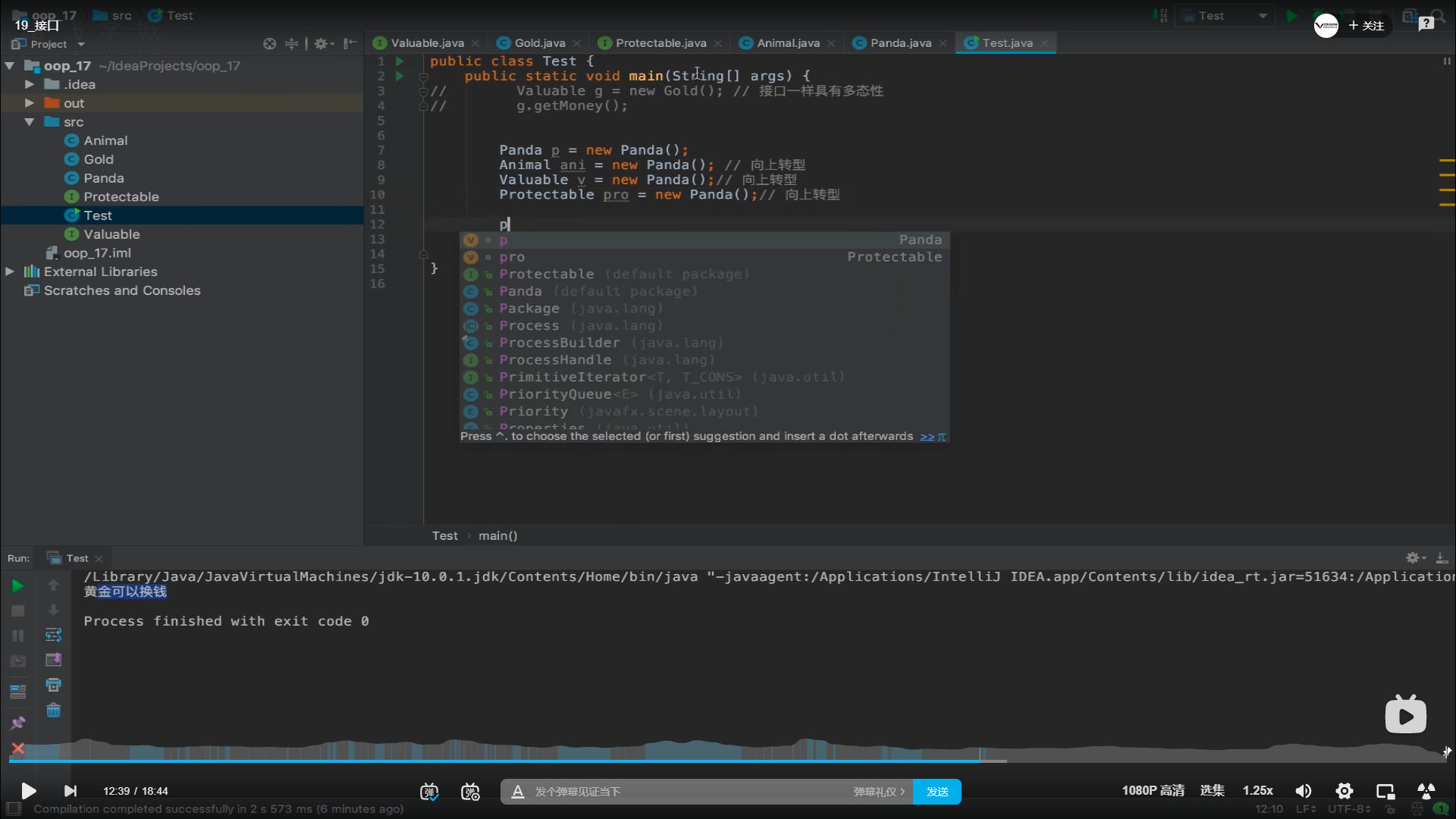
Task: Click the volume speaker icon
Action: [1303, 791]
